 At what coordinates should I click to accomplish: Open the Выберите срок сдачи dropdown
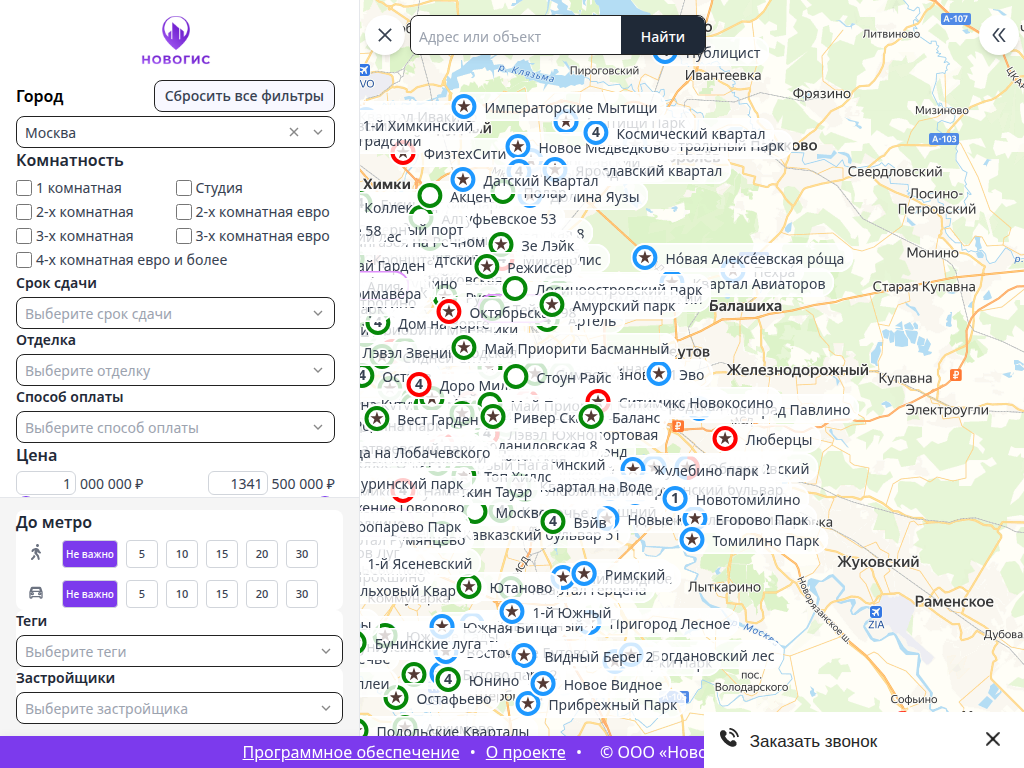point(175,313)
